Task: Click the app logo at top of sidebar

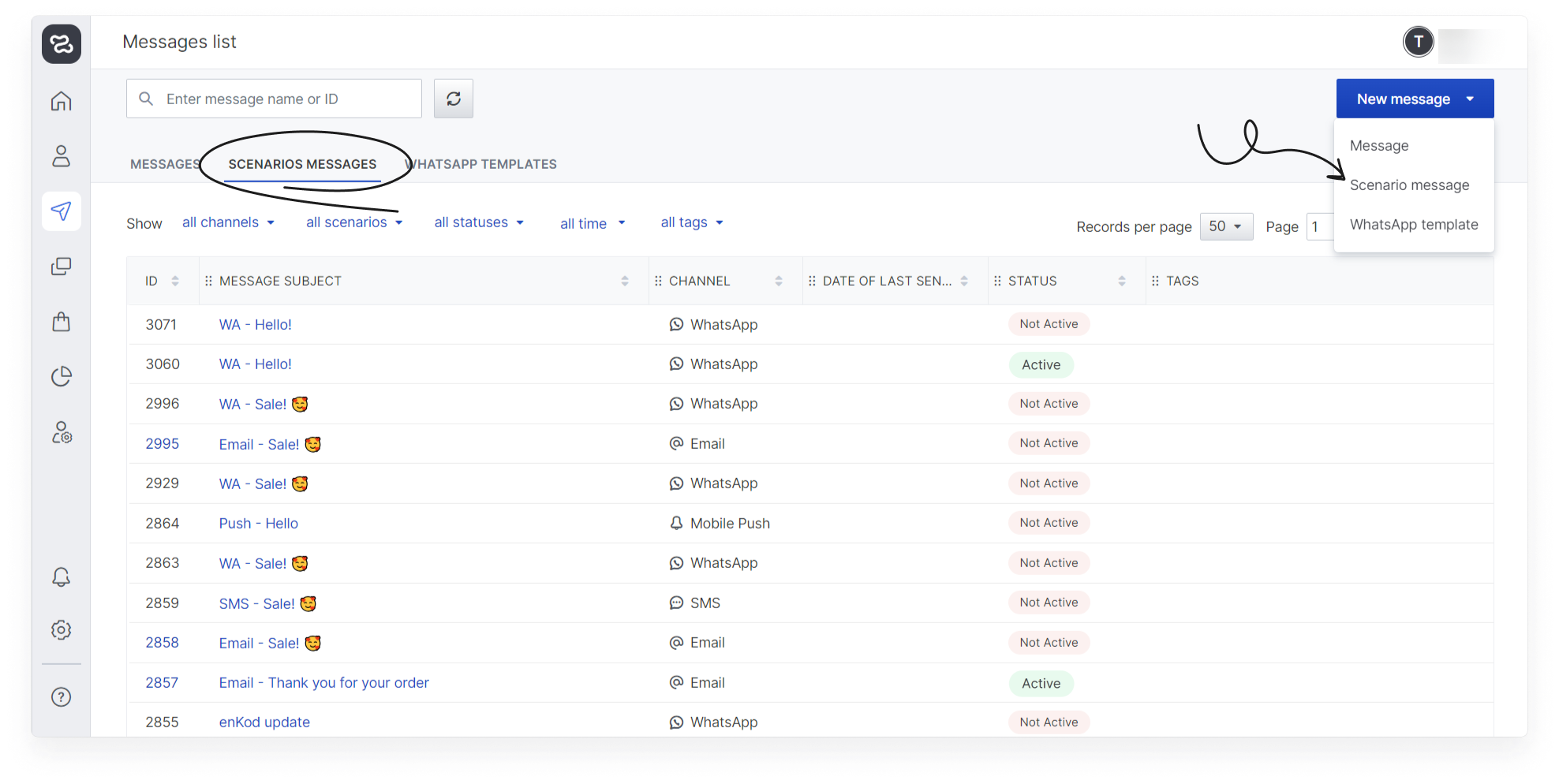Action: [62, 43]
